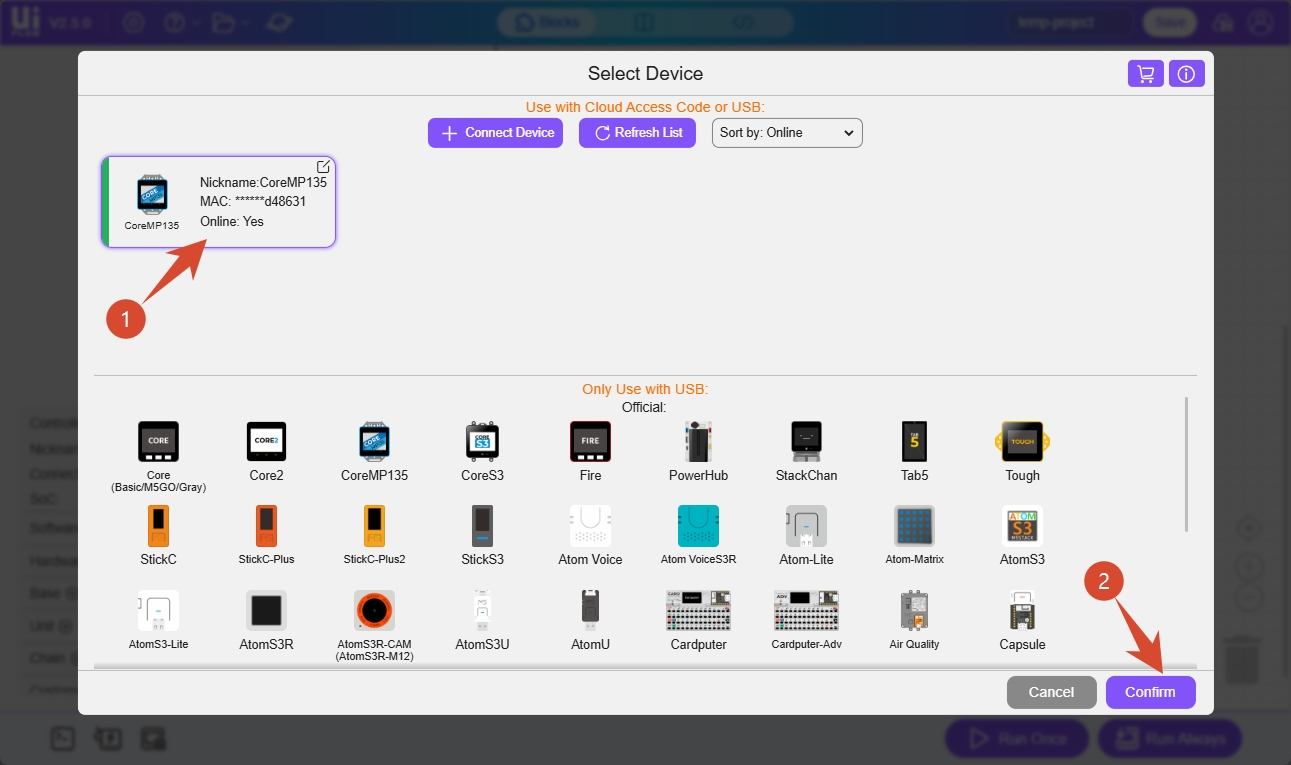Click the "Online: Yes" status text
The height and width of the screenshot is (765, 1291).
click(232, 222)
